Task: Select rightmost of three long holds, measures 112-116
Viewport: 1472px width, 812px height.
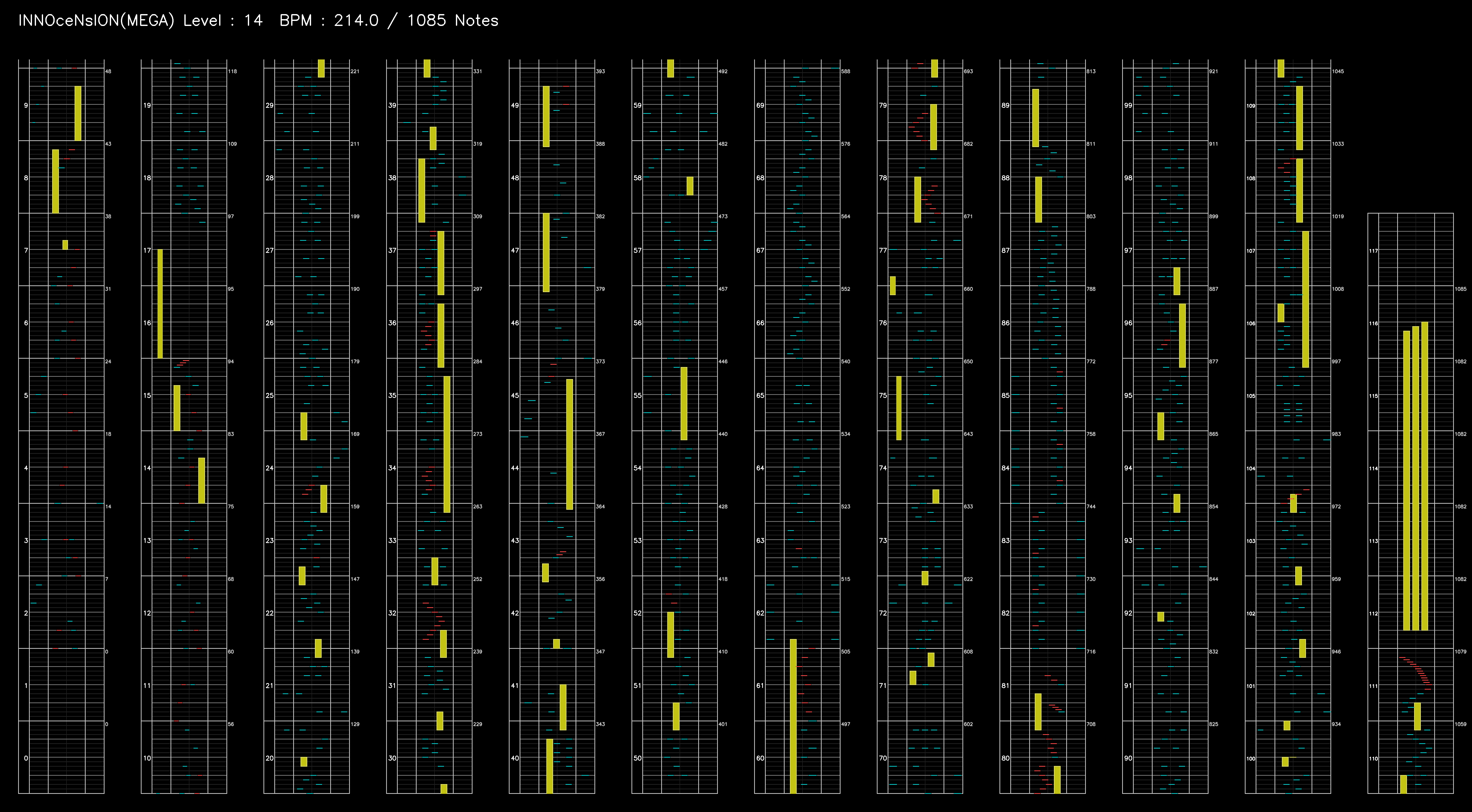Action: 1425,476
